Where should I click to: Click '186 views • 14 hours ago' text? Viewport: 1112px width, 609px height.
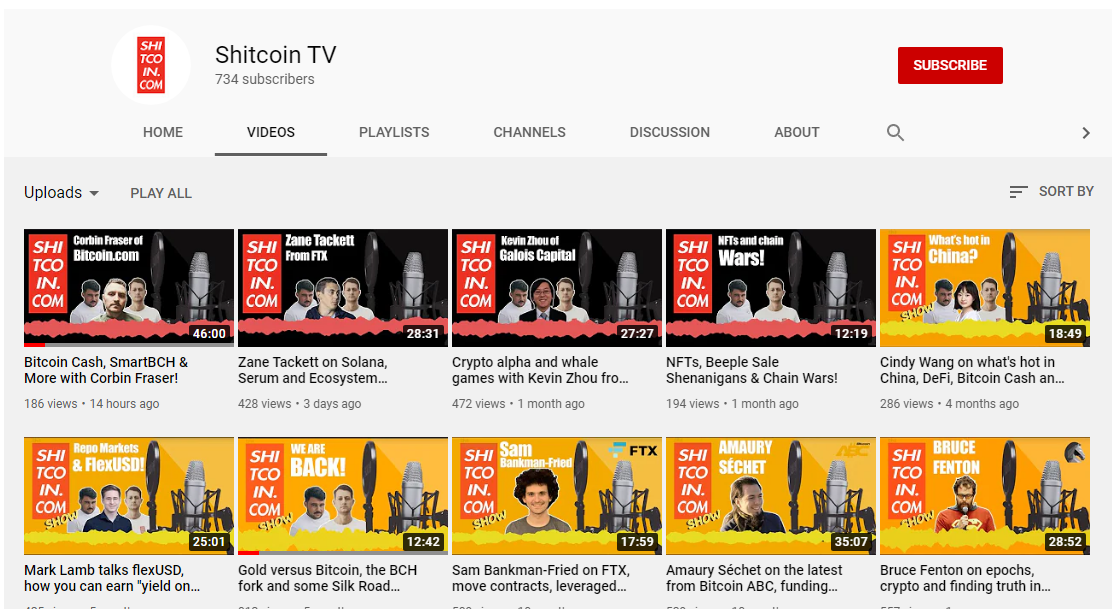click(x=91, y=403)
